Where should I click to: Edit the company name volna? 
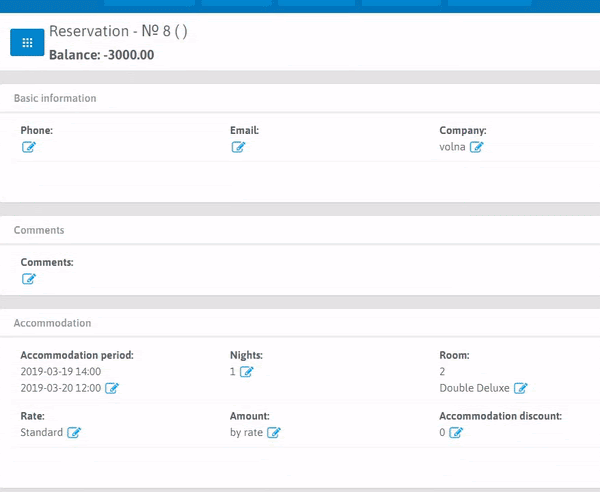[x=477, y=148]
